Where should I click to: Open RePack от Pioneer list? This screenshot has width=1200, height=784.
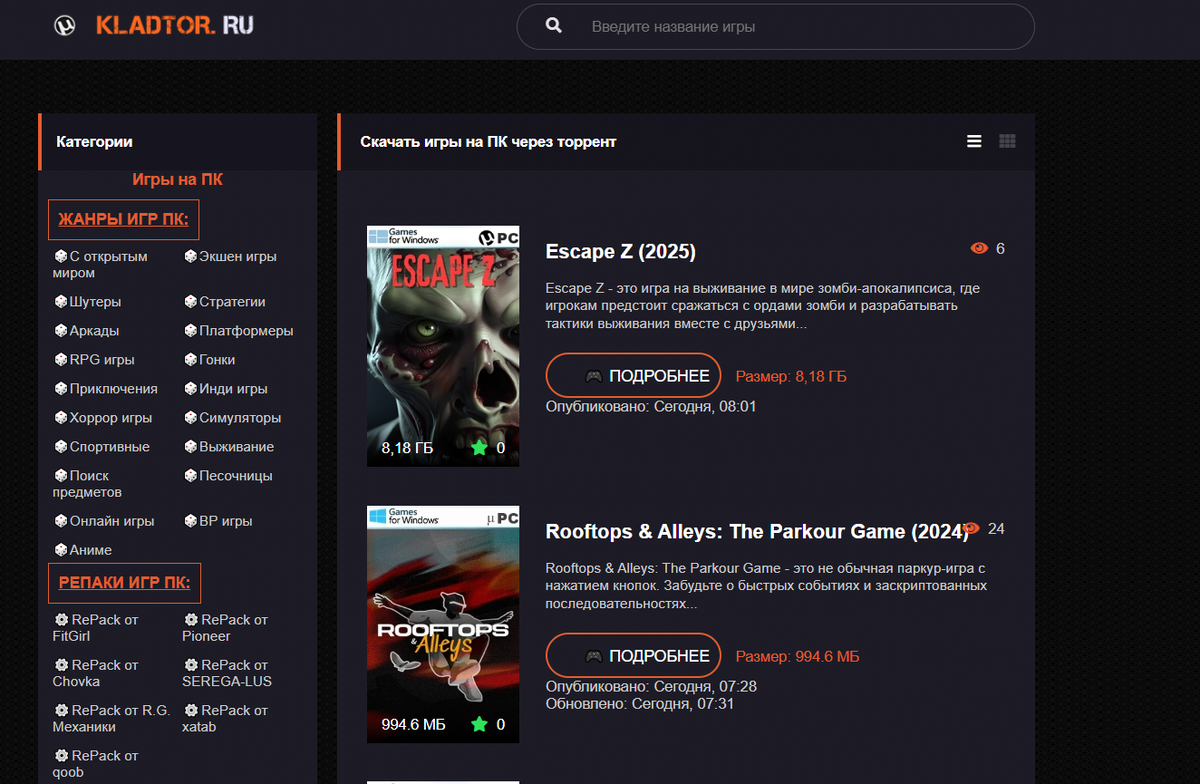225,628
